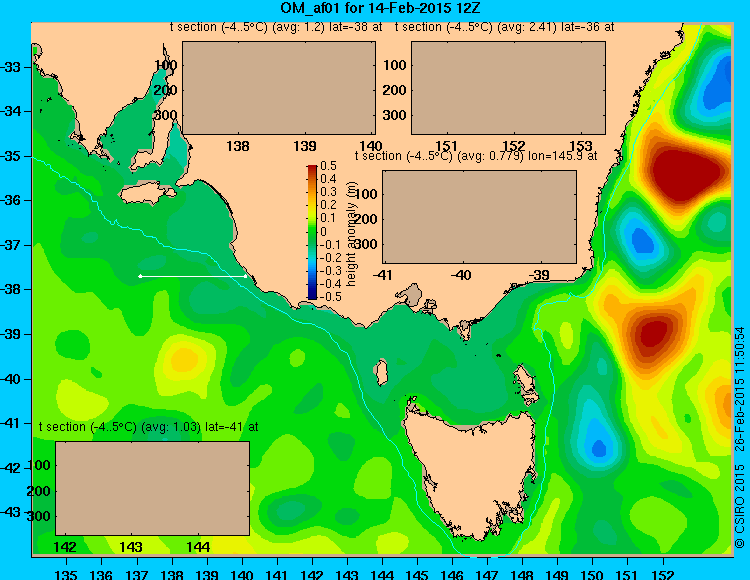750x580 pixels.
Task: Click the temperature section panel for lon=145.9
Action: pos(479,217)
